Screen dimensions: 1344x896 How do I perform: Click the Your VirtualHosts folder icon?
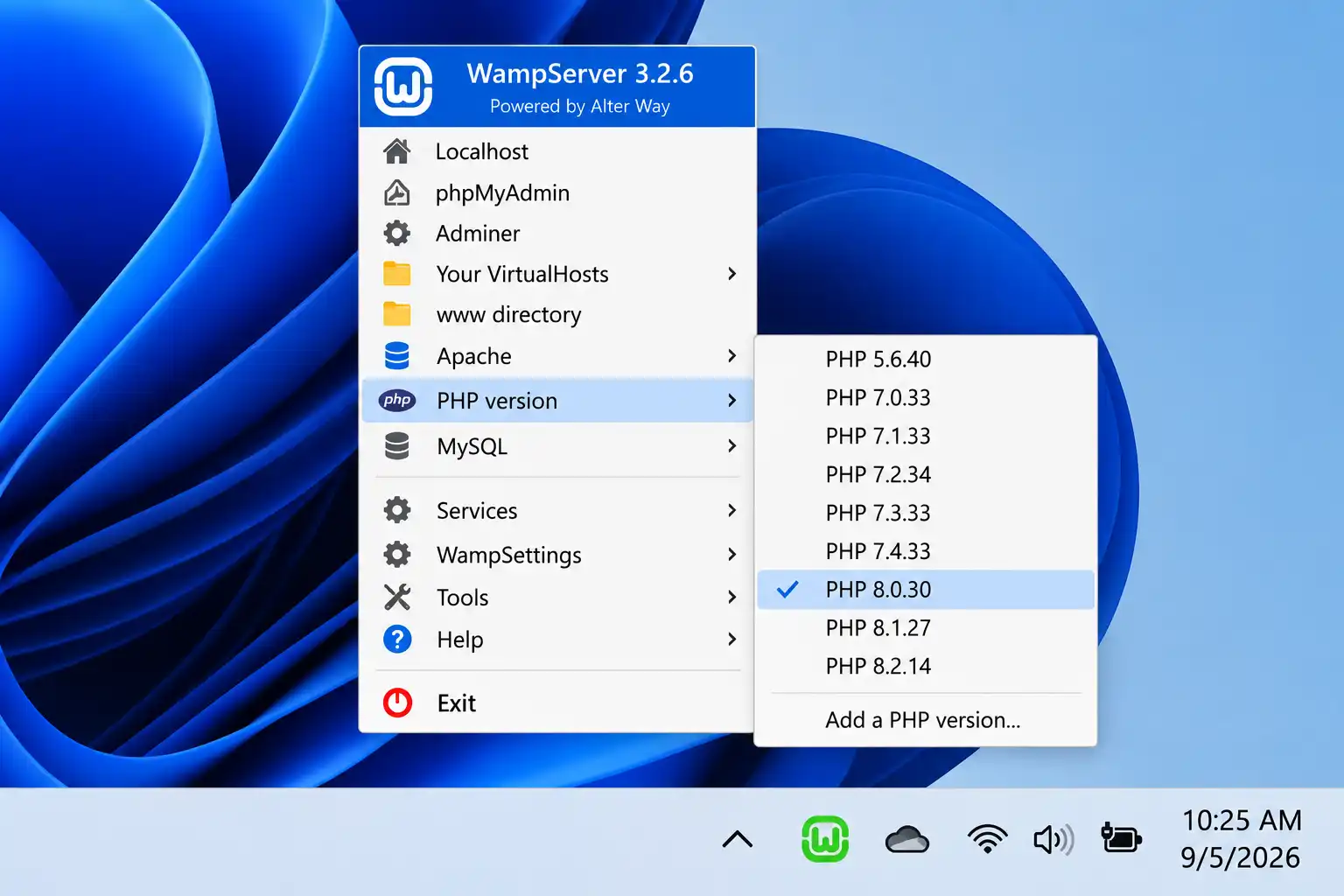397,274
